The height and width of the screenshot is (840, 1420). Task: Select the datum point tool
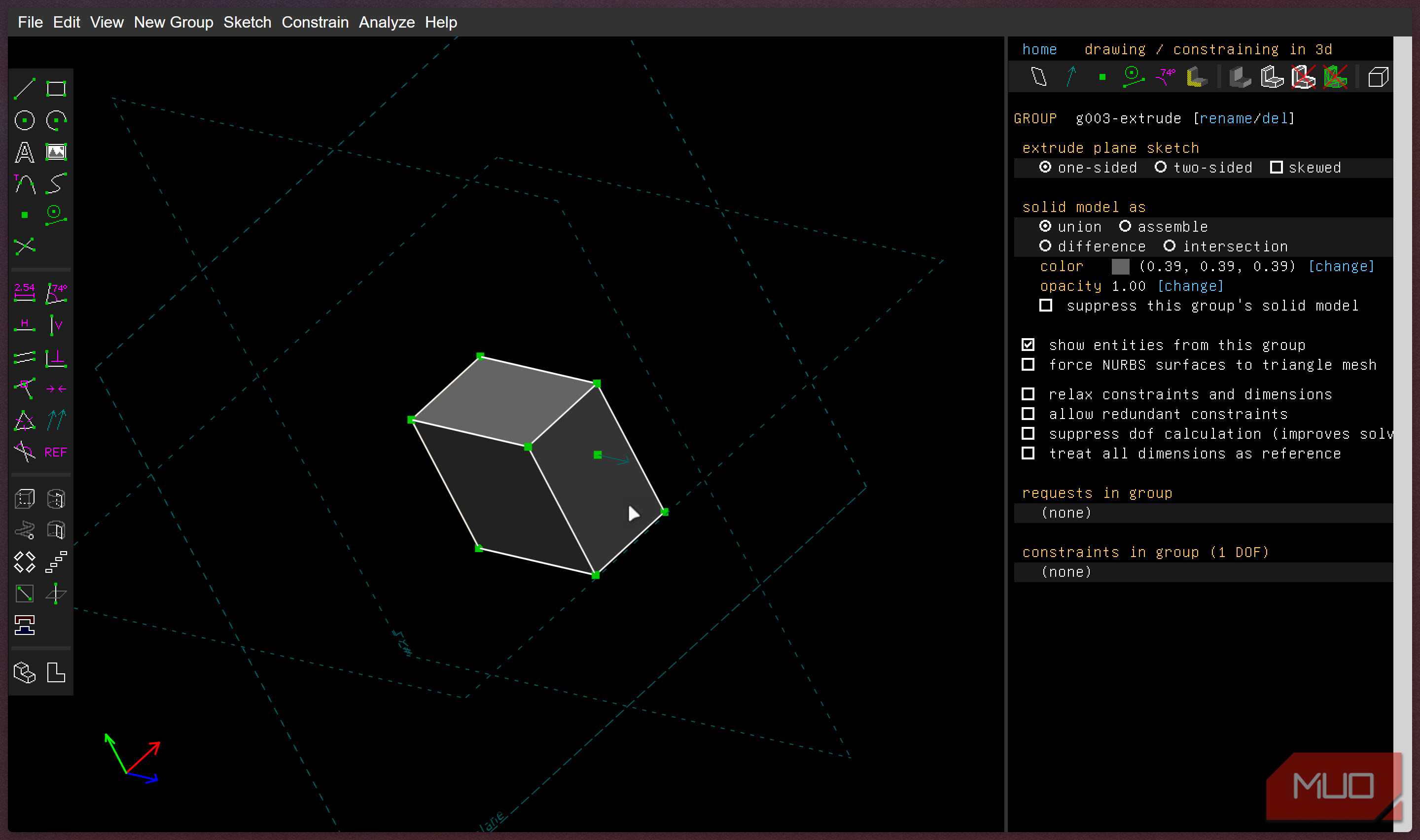(x=24, y=215)
